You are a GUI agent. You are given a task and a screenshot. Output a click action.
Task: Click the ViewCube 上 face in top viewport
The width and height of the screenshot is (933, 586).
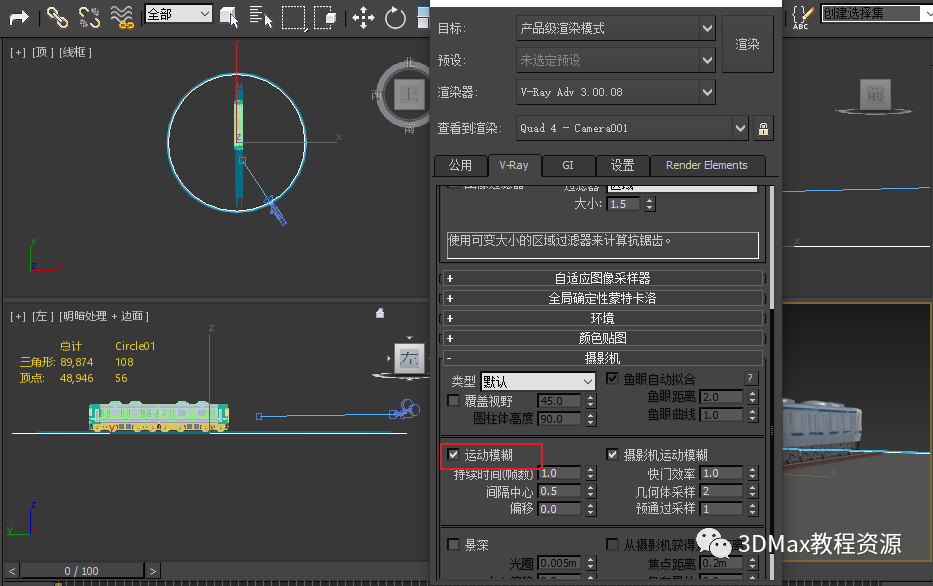(409, 94)
